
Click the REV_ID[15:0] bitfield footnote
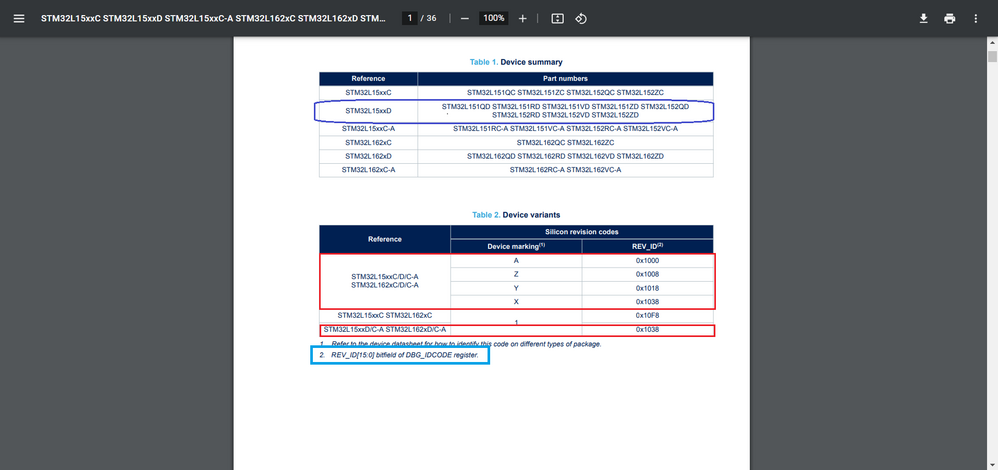tap(399, 355)
